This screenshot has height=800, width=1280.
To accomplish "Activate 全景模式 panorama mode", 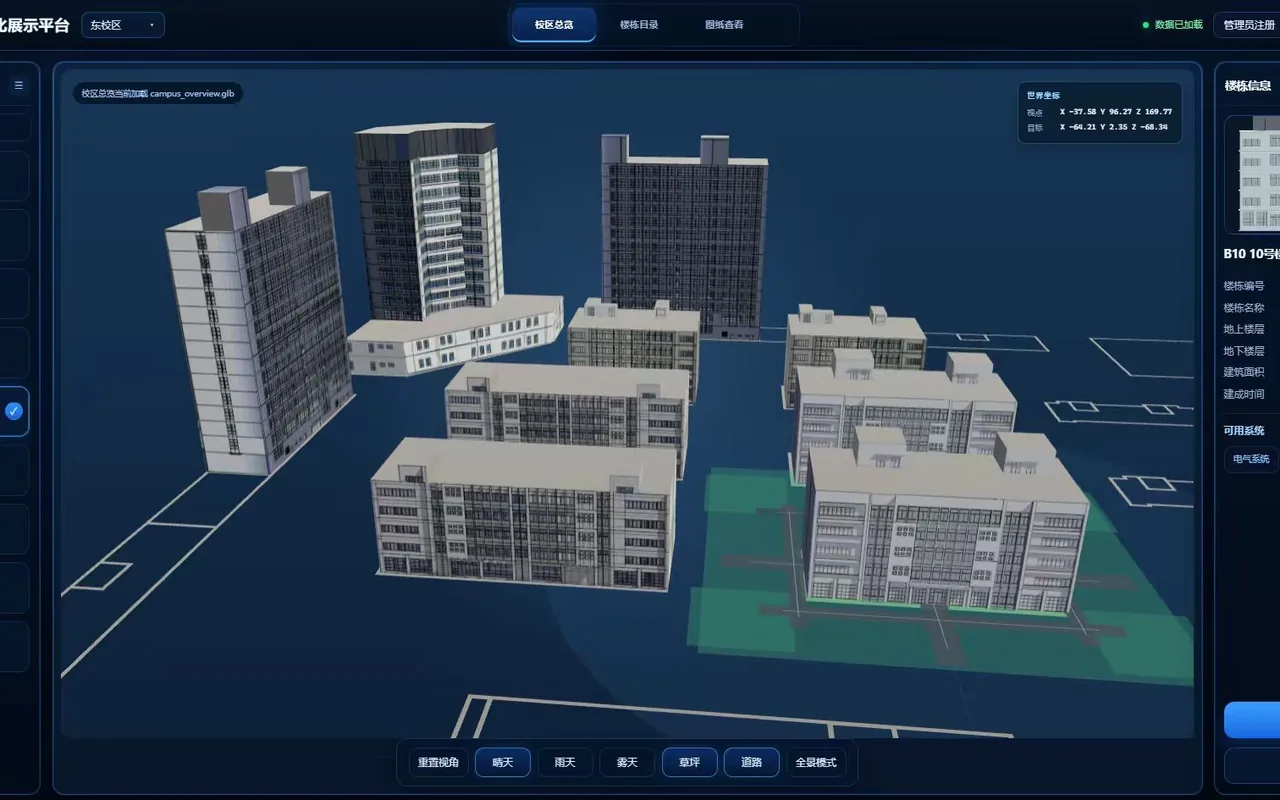I will pyautogui.click(x=816, y=762).
